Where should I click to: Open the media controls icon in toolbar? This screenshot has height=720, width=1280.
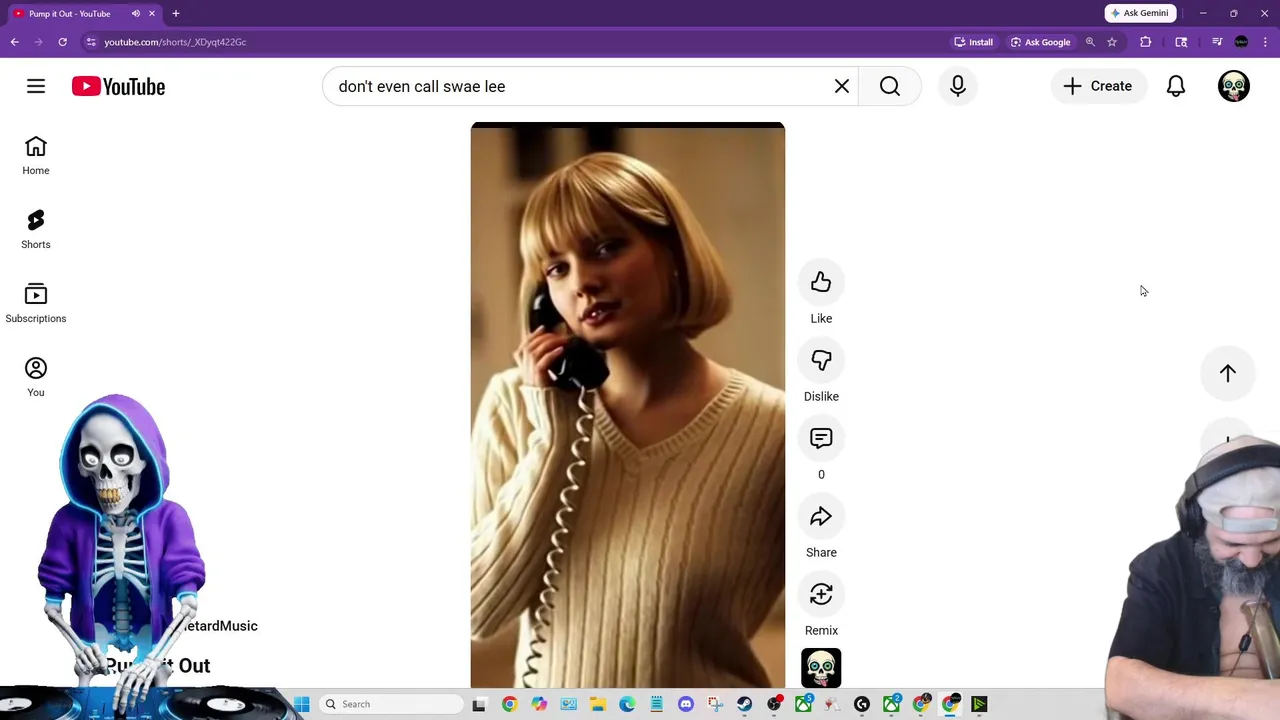pyautogui.click(x=1217, y=42)
